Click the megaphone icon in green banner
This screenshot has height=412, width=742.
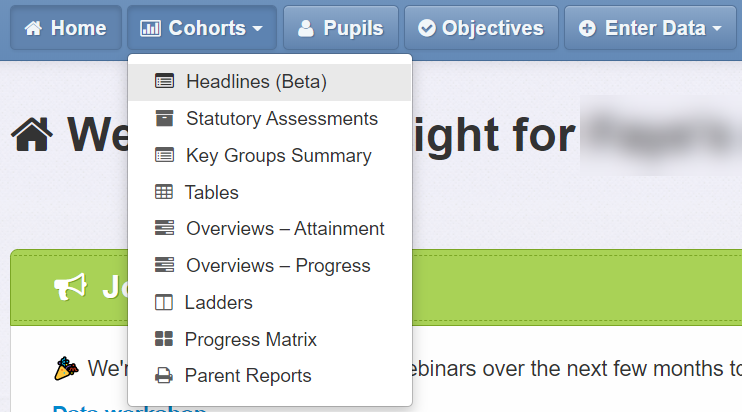(x=70, y=287)
